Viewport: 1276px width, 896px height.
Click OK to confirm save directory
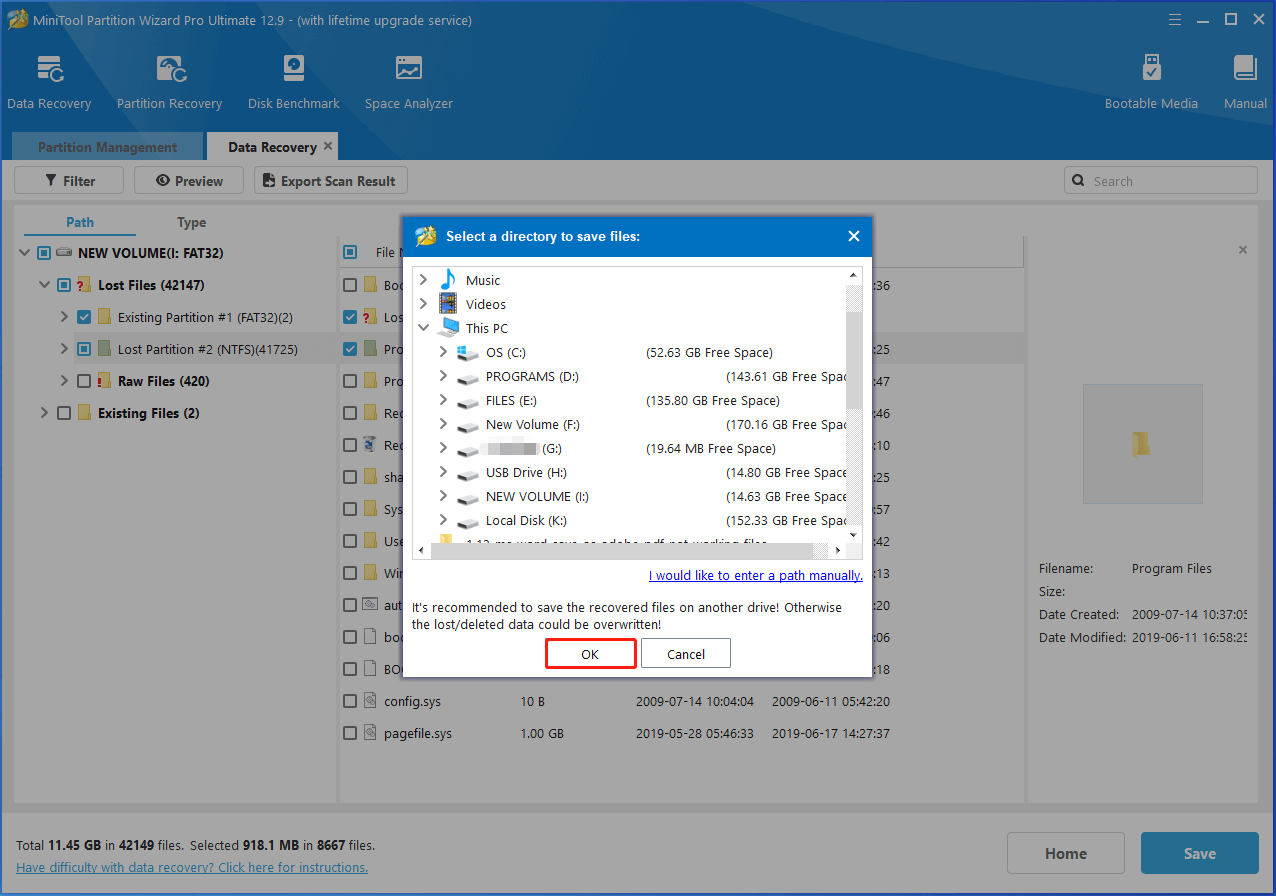(x=590, y=653)
